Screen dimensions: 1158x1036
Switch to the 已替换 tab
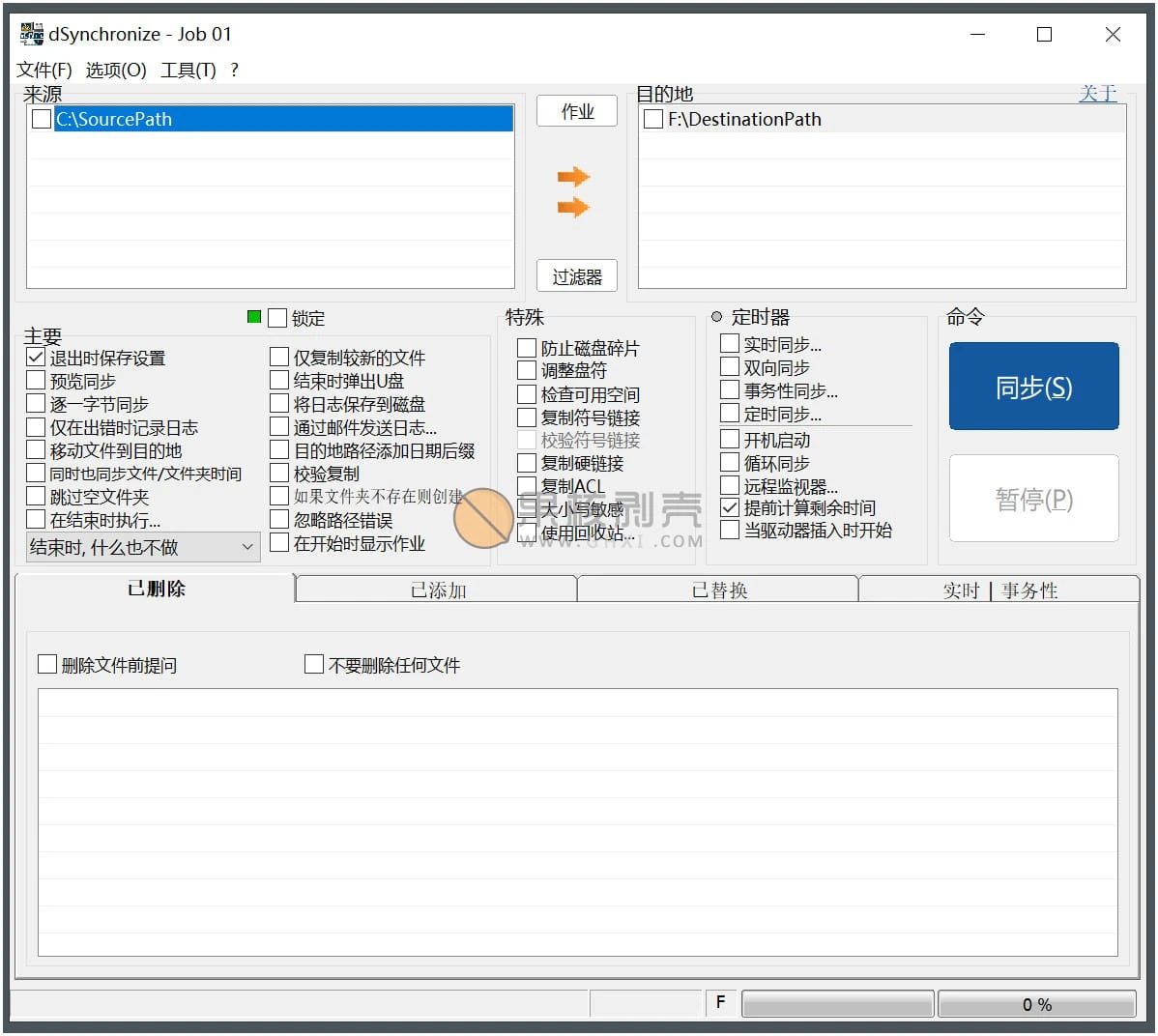tap(718, 590)
